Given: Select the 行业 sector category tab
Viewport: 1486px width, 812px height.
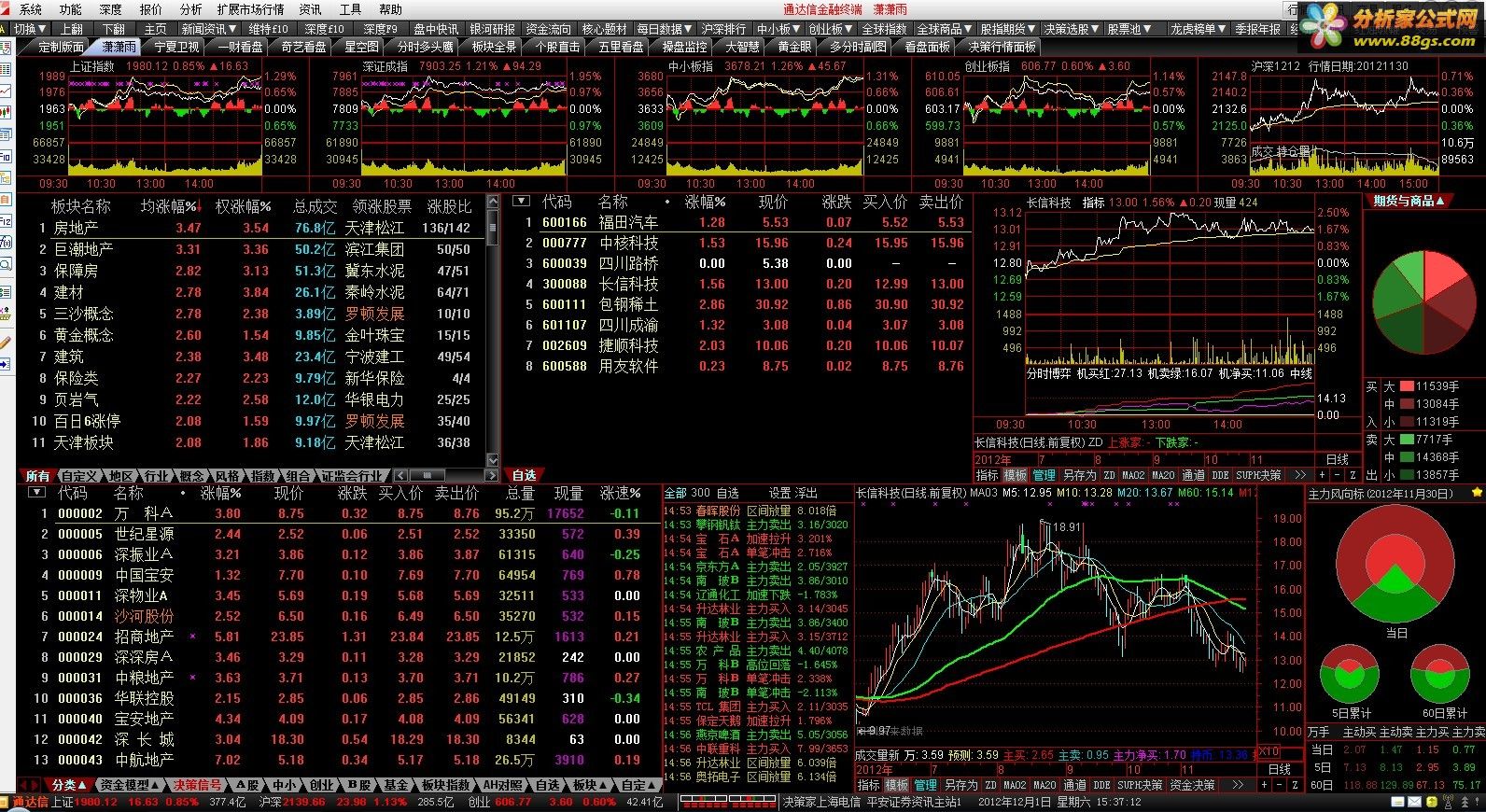Looking at the screenshot, I should coord(156,476).
